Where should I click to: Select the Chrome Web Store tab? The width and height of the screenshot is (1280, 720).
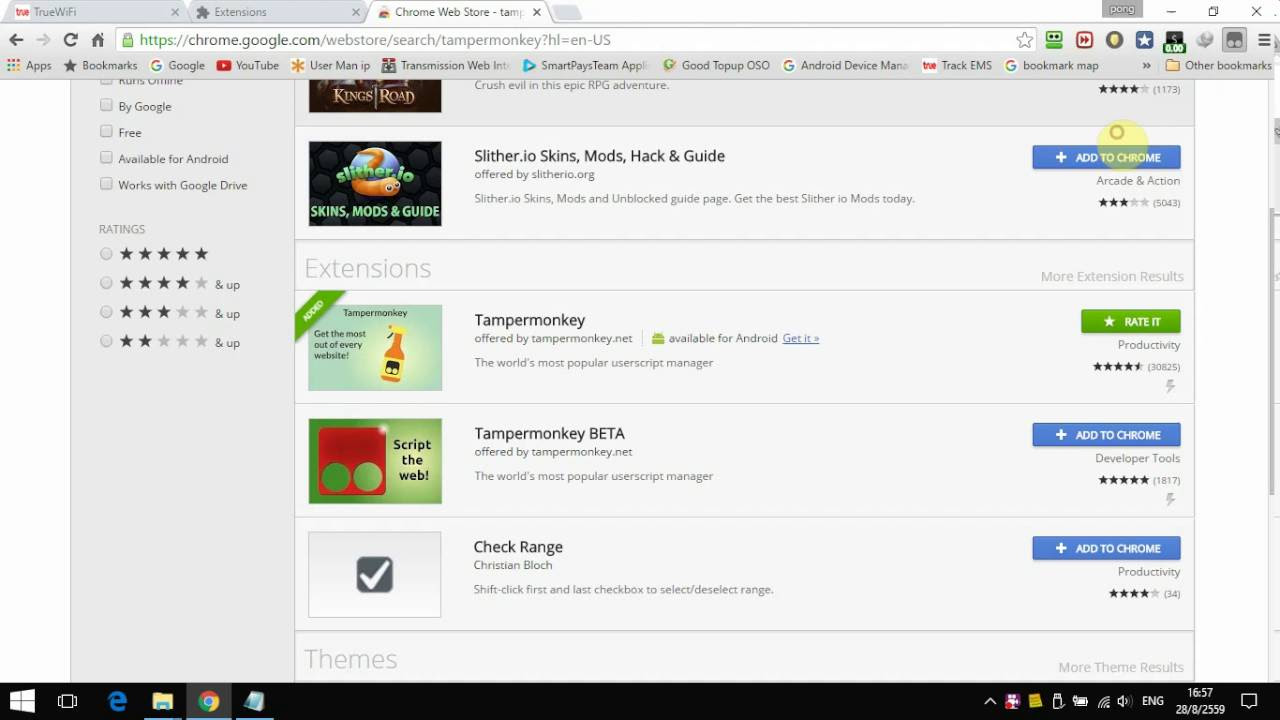pyautogui.click(x=458, y=12)
